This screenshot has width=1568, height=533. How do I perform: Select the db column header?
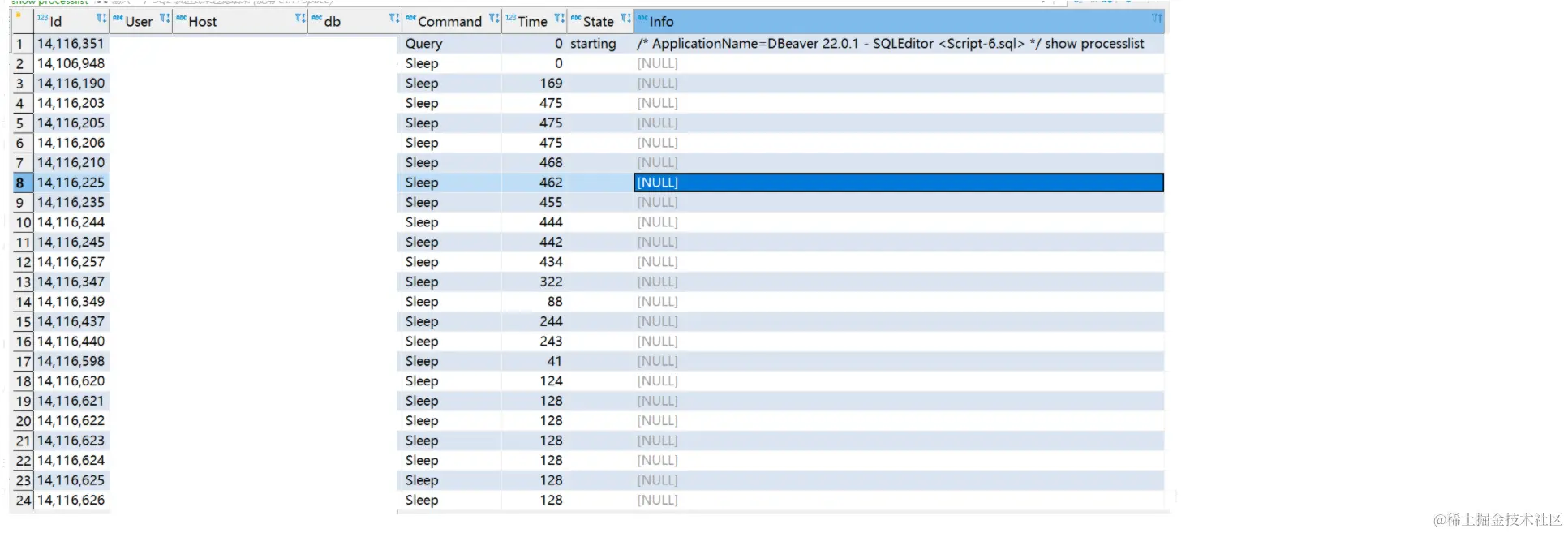coord(355,21)
